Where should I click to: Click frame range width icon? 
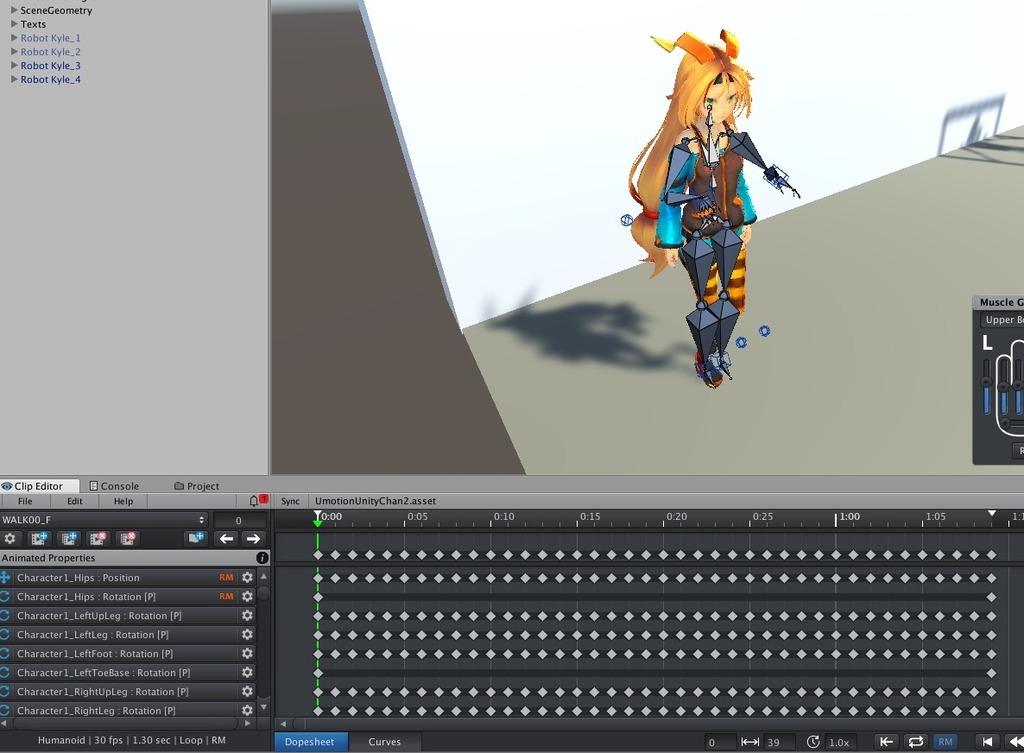(x=750, y=742)
